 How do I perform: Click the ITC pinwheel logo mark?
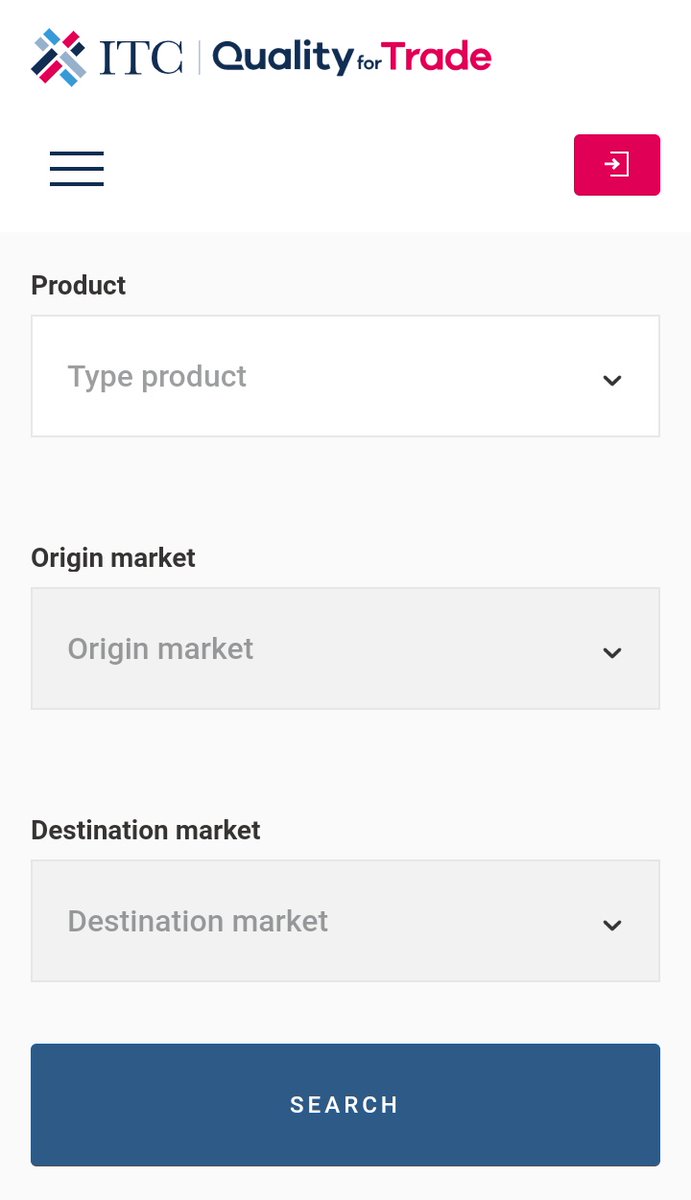[60, 57]
